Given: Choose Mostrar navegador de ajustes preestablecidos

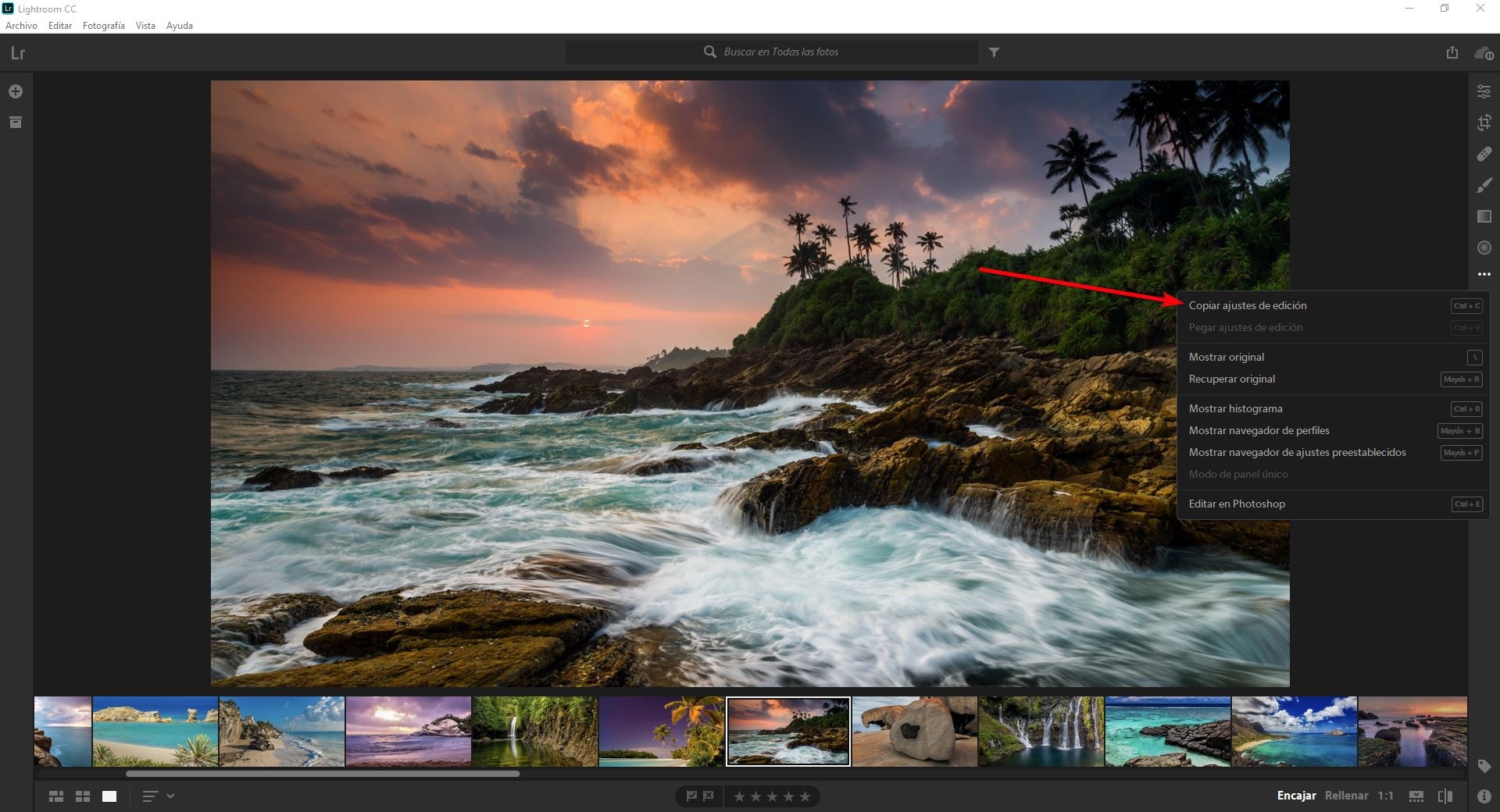Looking at the screenshot, I should (1333, 453).
